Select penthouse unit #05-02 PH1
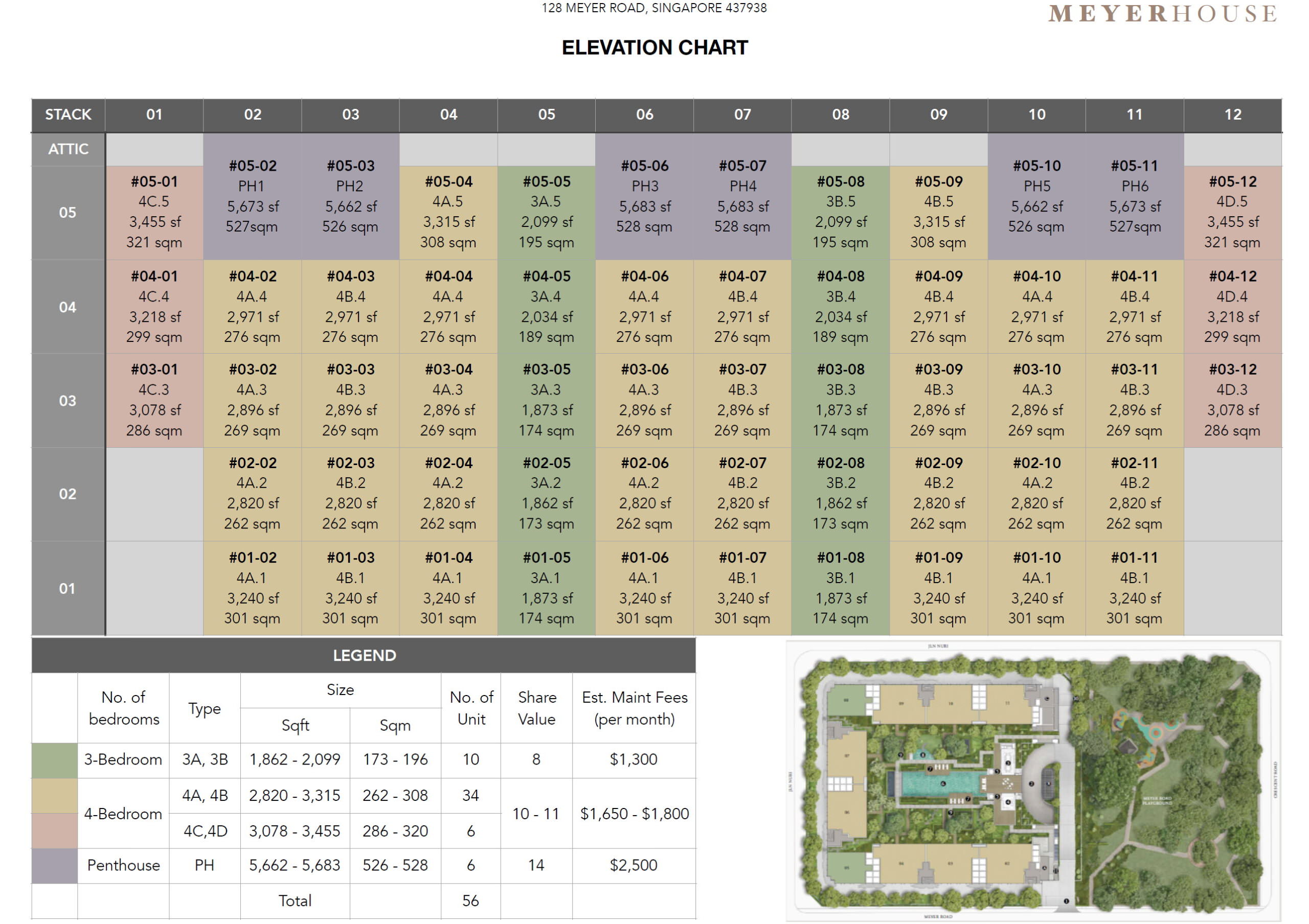Image resolution: width=1309 pixels, height=924 pixels. click(x=253, y=196)
